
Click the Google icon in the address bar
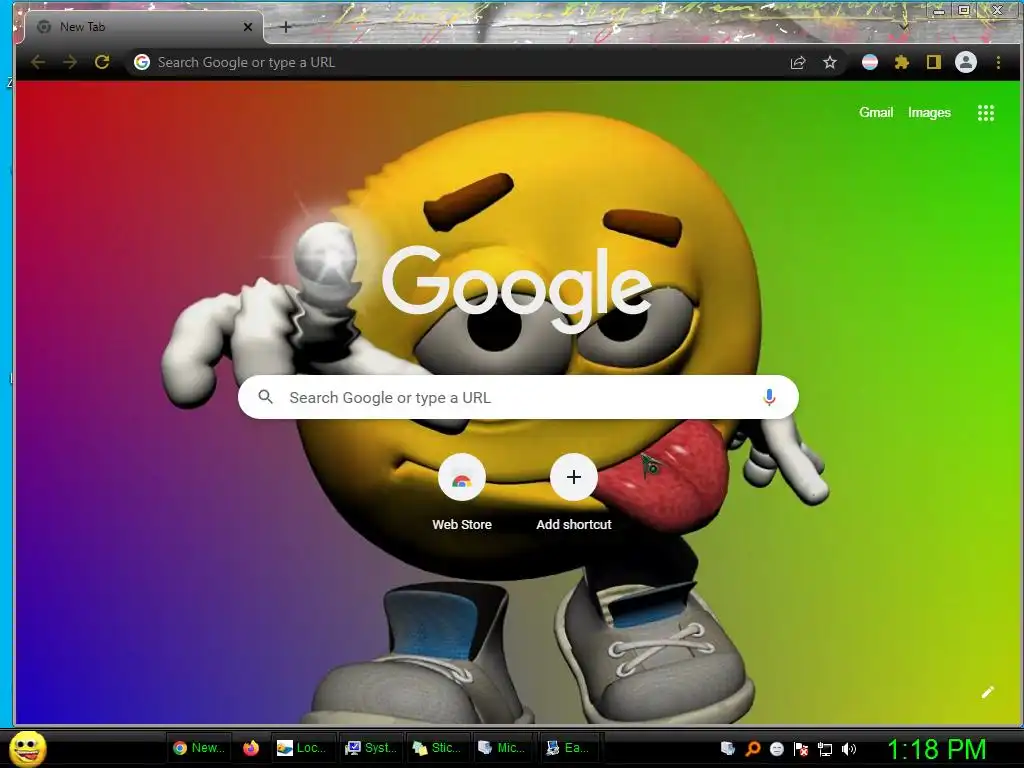tap(142, 63)
